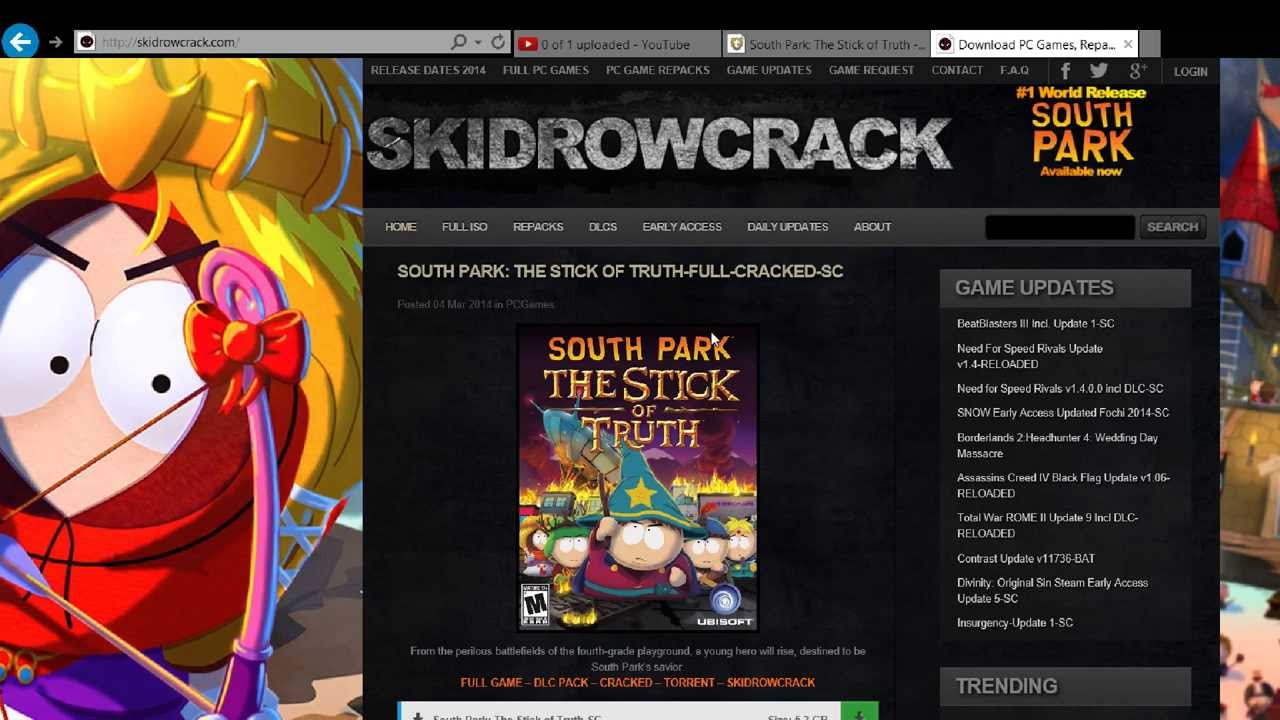The image size is (1280, 720).
Task: Open PC Game Repacks top link
Action: click(657, 70)
